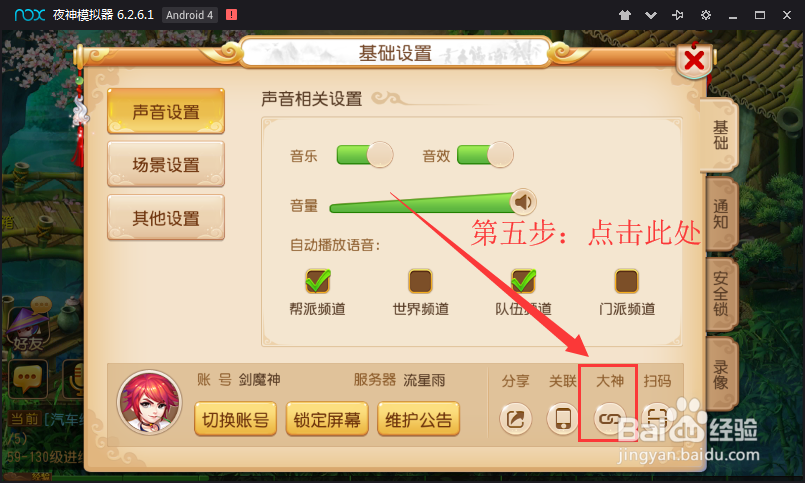805x483 pixels.
Task: Click the volume speaker icon on slider
Action: click(523, 202)
